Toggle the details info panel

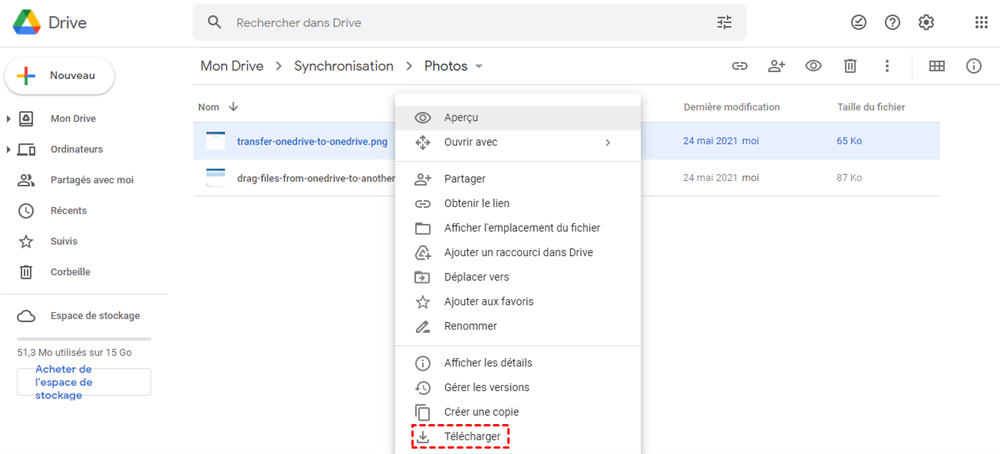(973, 66)
